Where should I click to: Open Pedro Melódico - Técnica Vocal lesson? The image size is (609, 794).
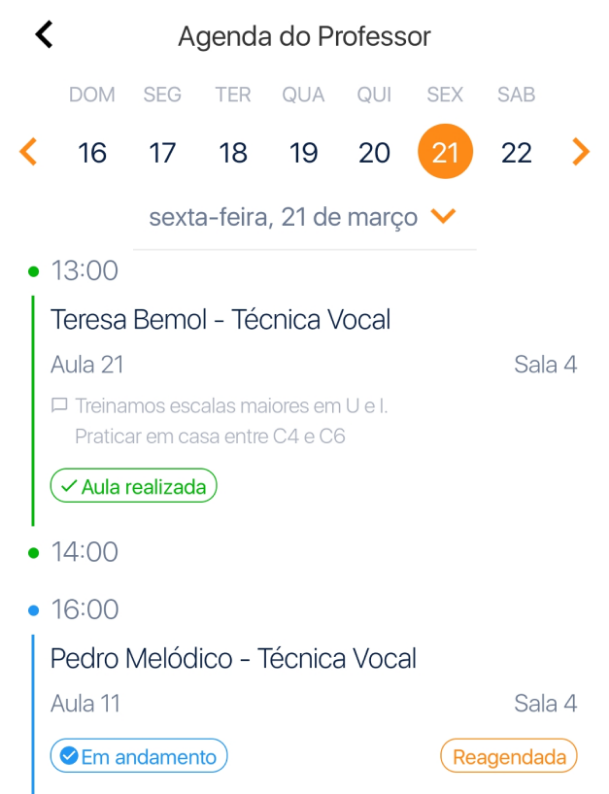233,659
